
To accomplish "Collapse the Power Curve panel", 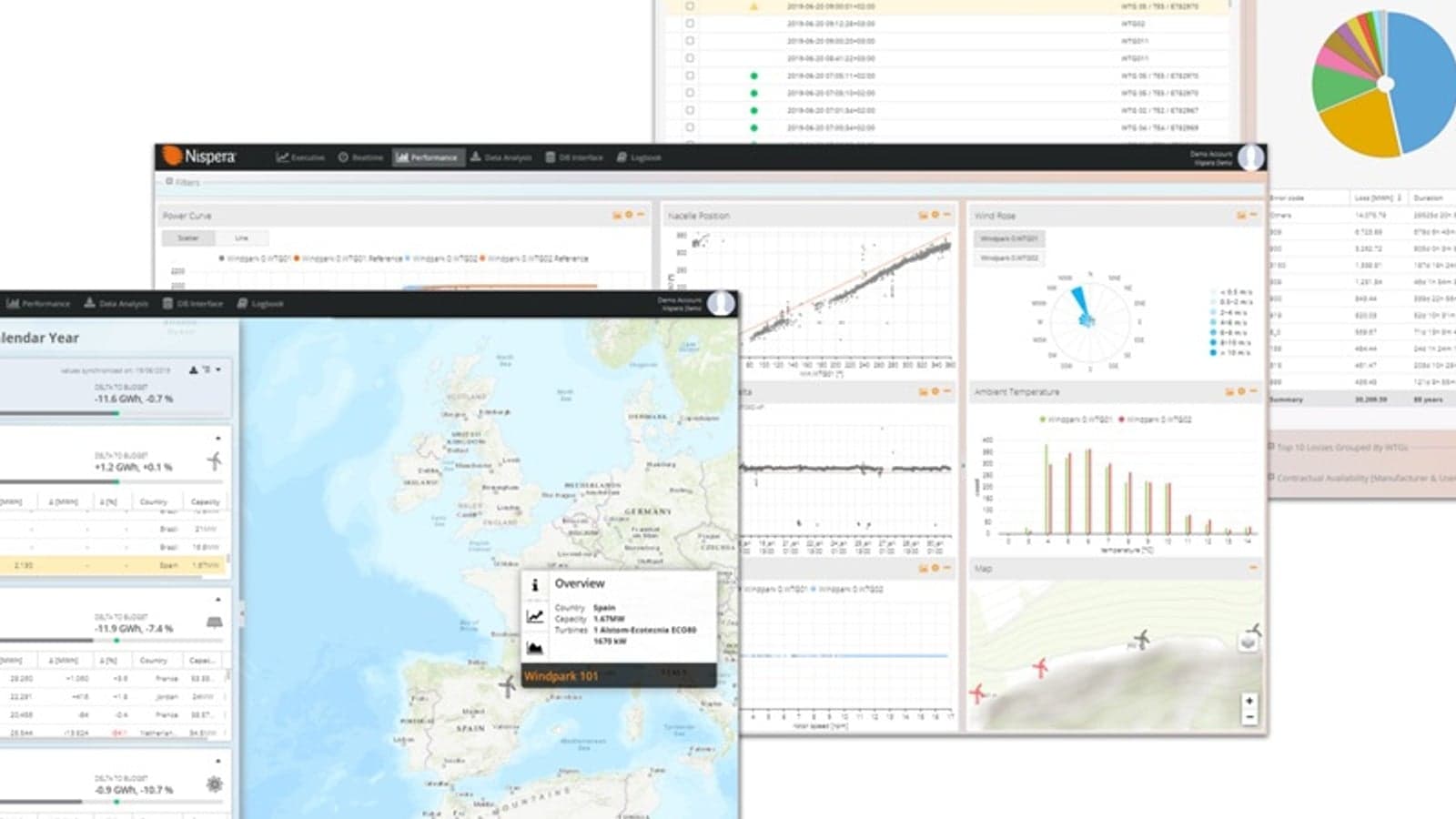I will 641,216.
